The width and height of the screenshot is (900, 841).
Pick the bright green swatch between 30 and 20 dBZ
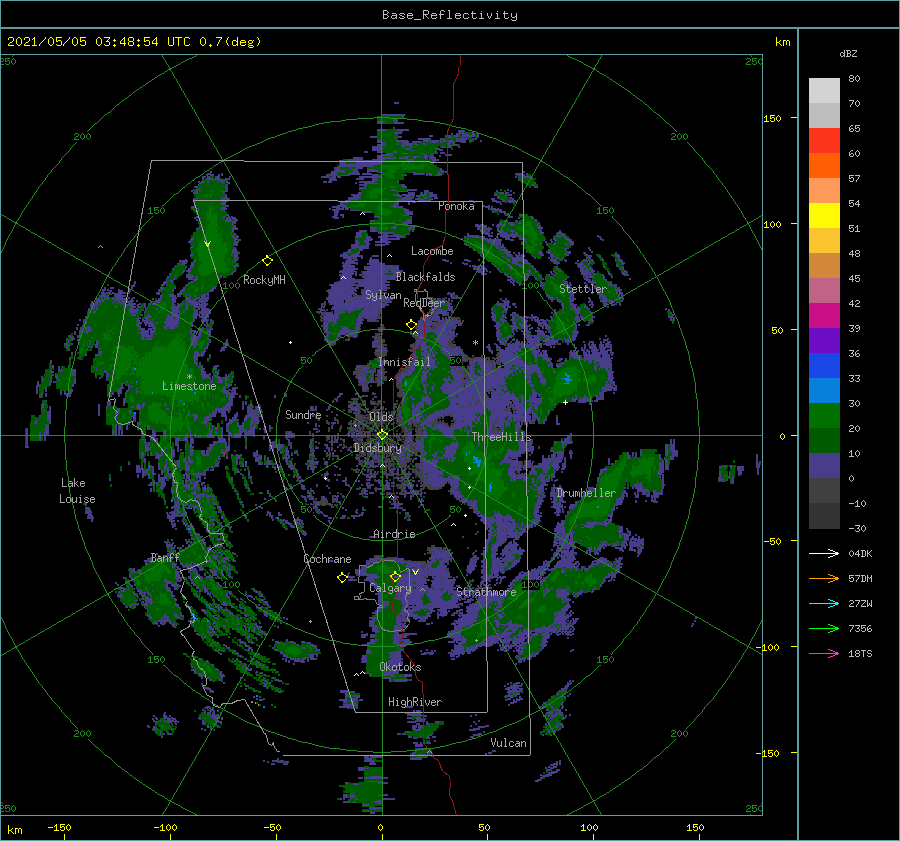point(824,416)
